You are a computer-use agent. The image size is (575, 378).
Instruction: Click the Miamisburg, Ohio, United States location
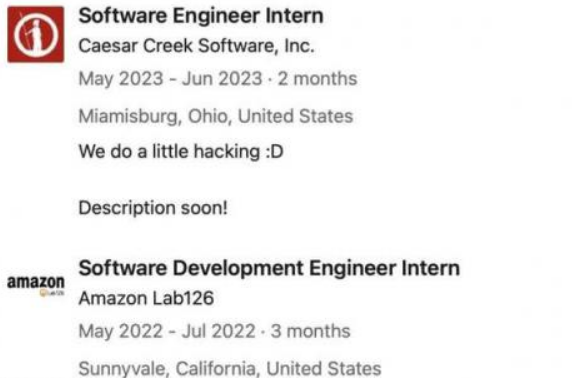tap(216, 116)
